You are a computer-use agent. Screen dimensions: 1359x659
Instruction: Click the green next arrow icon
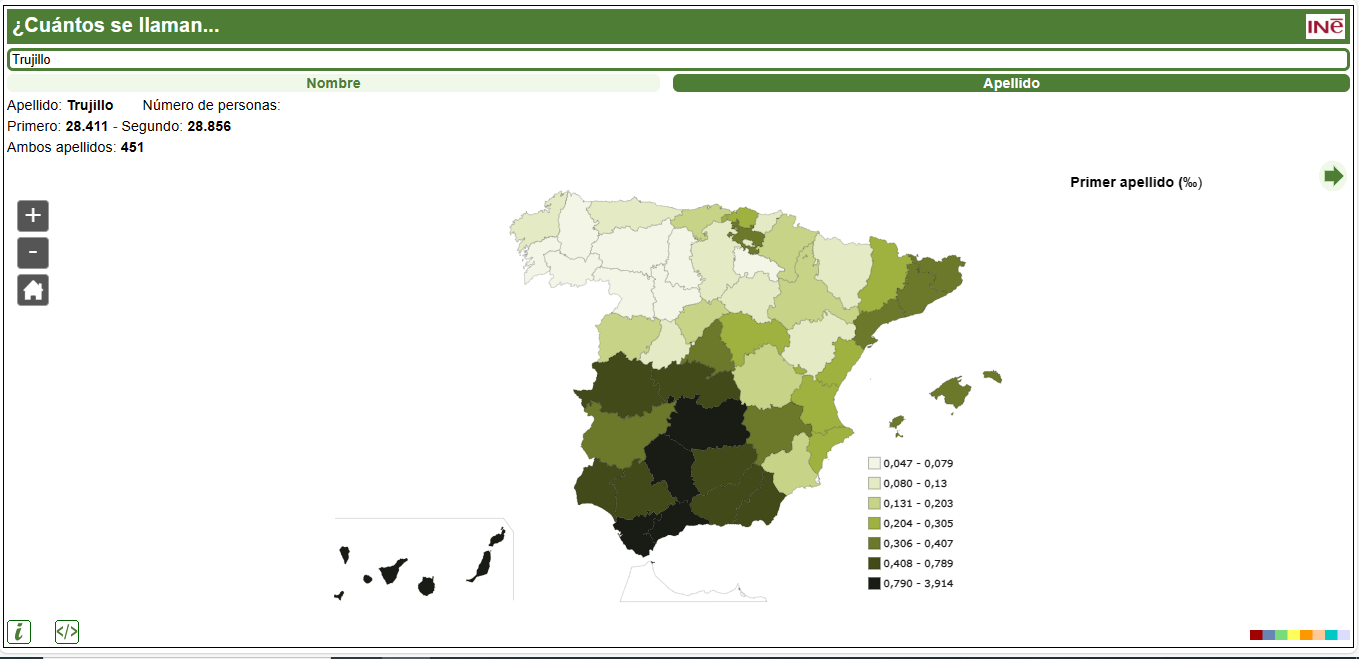coord(1333,176)
